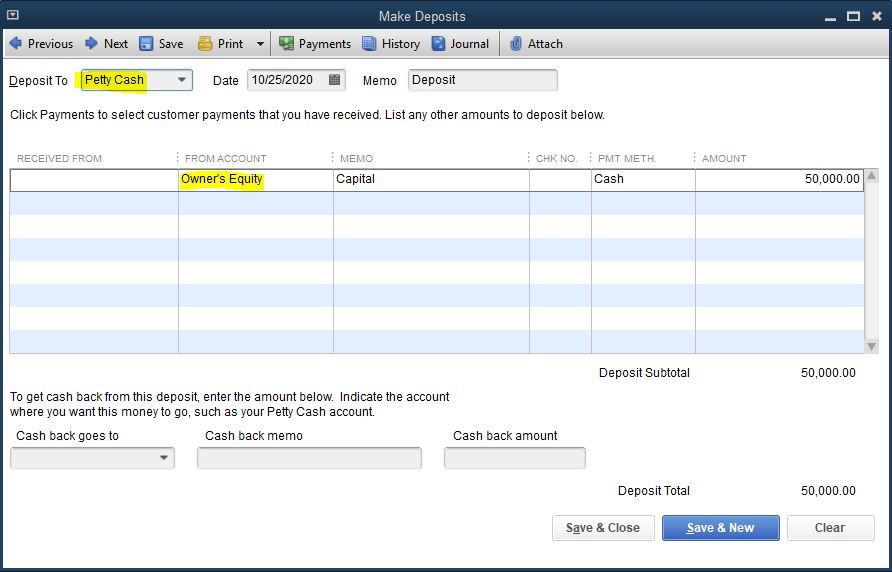This screenshot has height=572, width=892.
Task: View transaction History icon
Action: point(369,44)
